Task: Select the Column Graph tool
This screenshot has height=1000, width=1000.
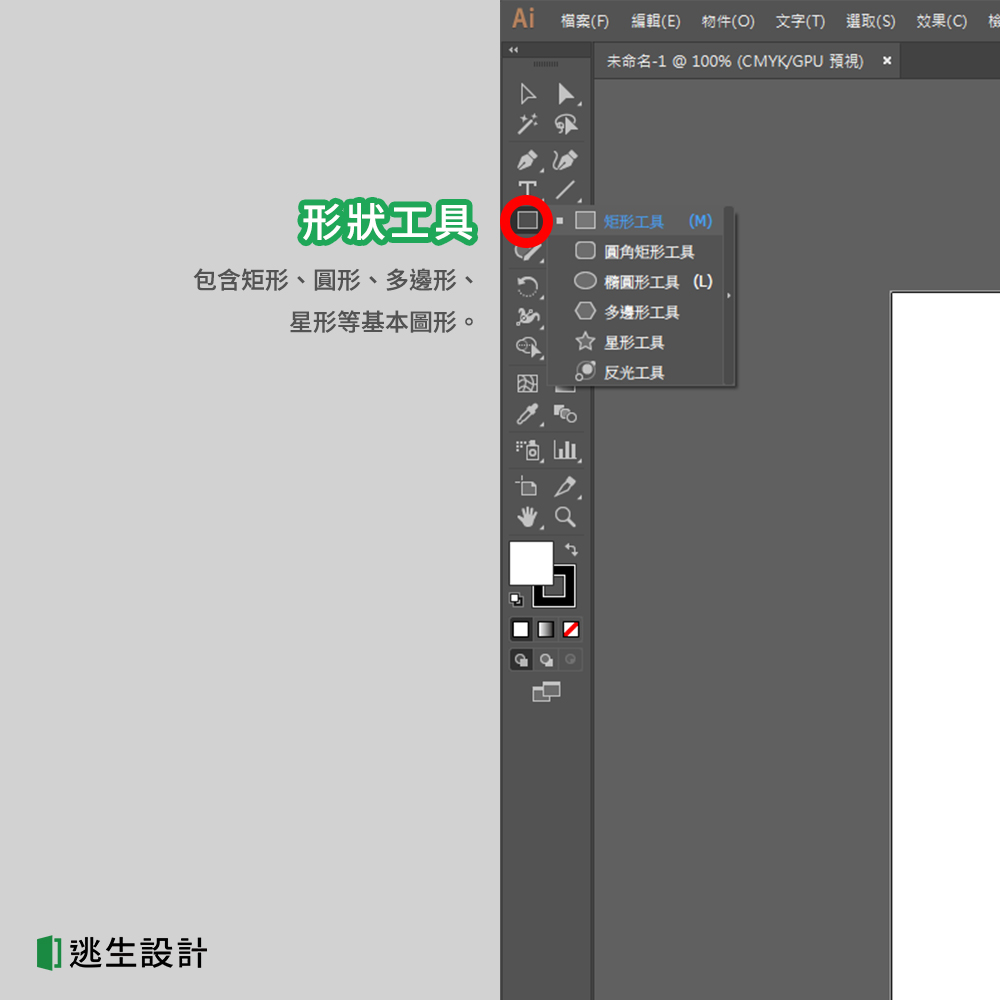Action: (567, 449)
